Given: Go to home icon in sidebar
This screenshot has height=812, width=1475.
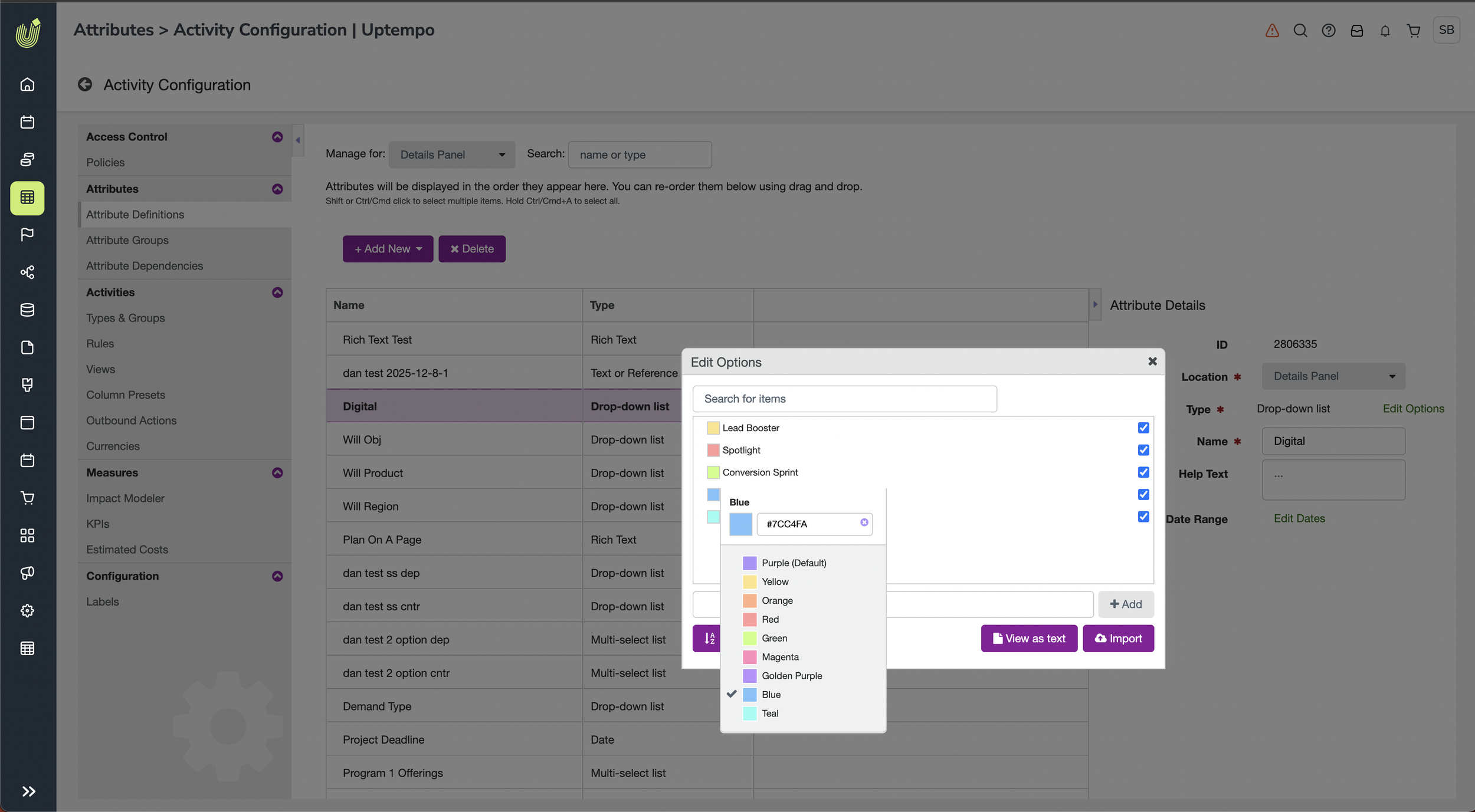Looking at the screenshot, I should [x=27, y=84].
